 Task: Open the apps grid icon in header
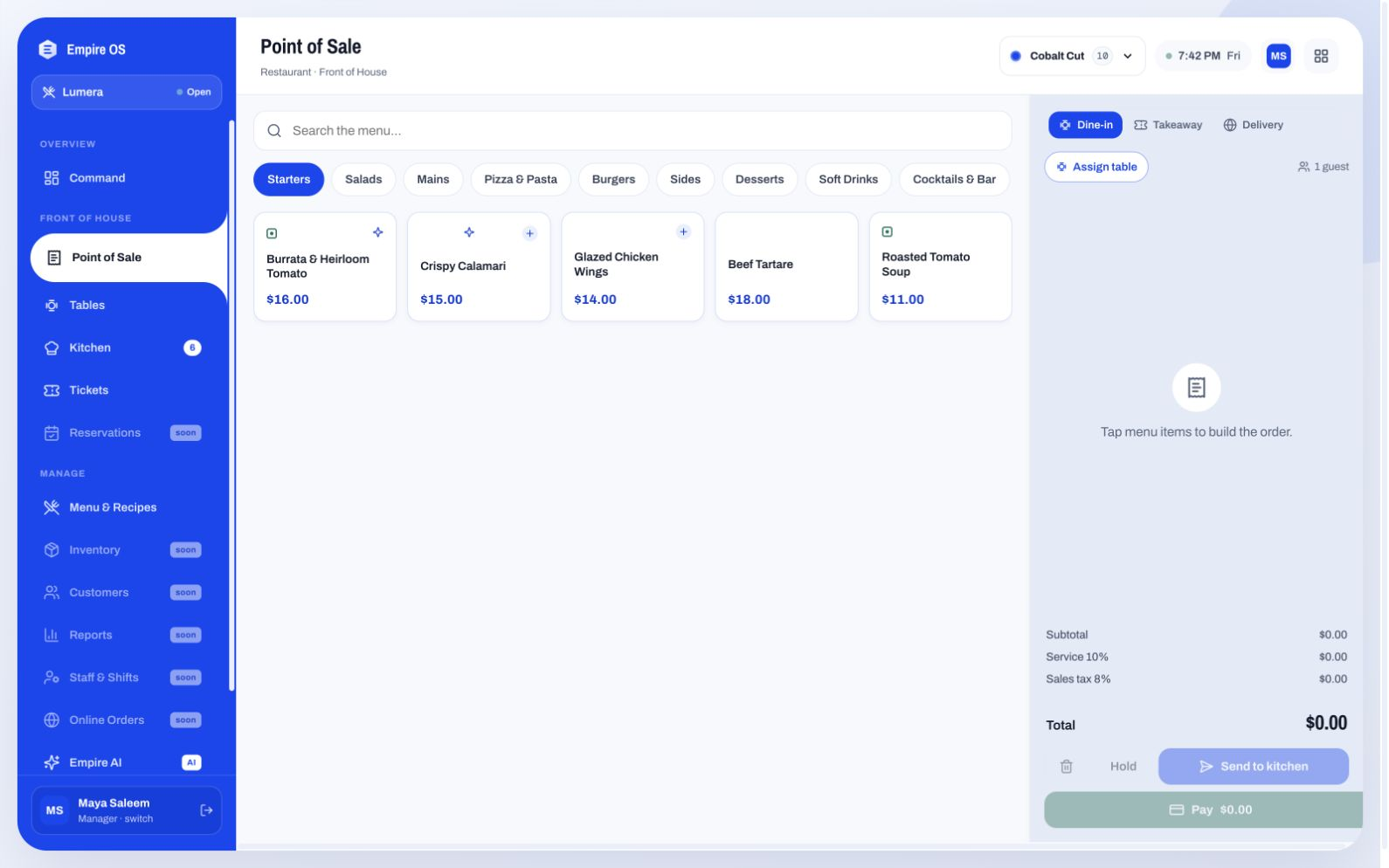(1321, 56)
